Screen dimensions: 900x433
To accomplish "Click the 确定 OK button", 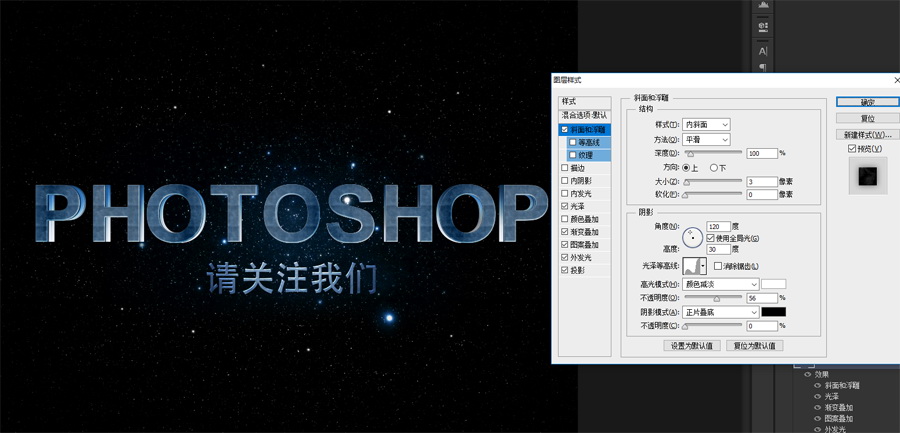I will 867,102.
